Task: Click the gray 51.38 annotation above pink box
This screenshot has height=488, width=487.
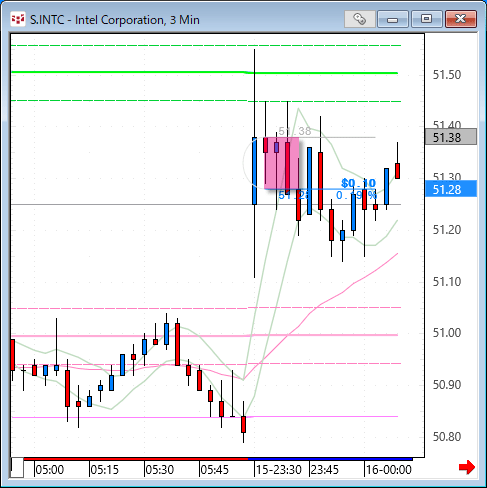Action: (295, 131)
